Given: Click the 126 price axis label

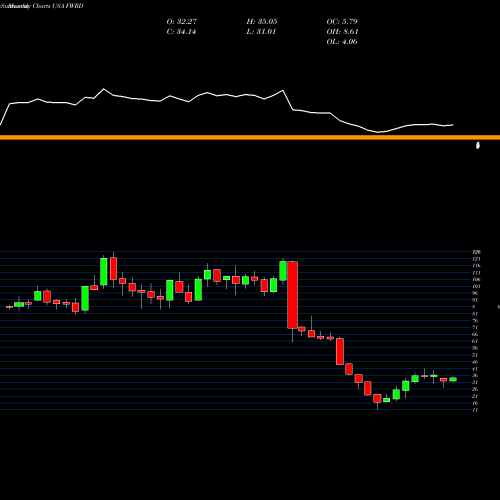Looking at the screenshot, I should (476, 252).
